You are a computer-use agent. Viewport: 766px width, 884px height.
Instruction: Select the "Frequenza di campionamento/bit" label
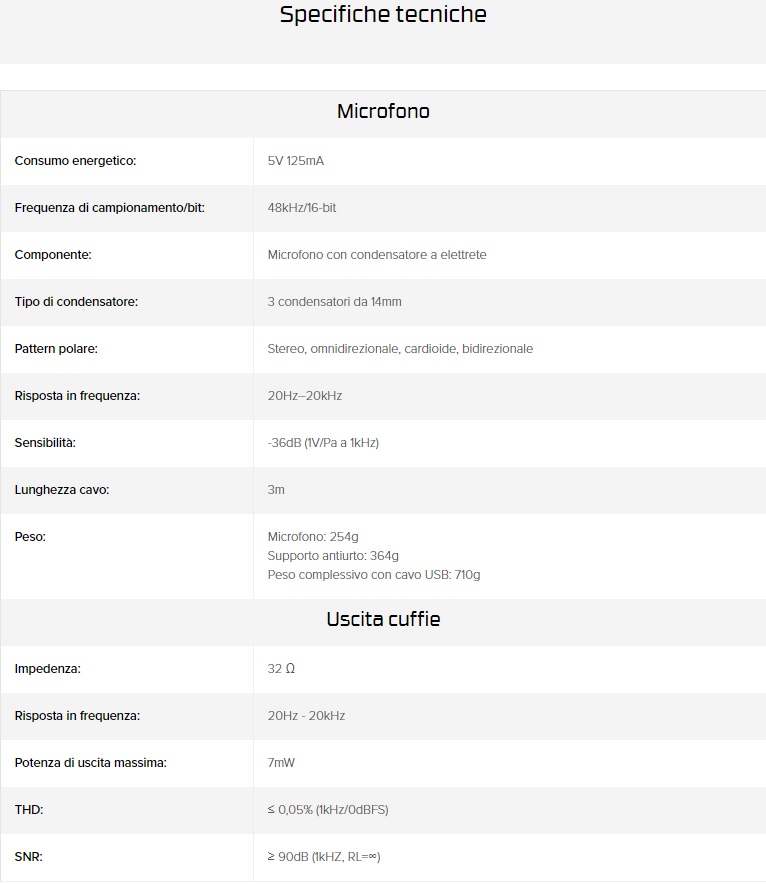point(112,208)
